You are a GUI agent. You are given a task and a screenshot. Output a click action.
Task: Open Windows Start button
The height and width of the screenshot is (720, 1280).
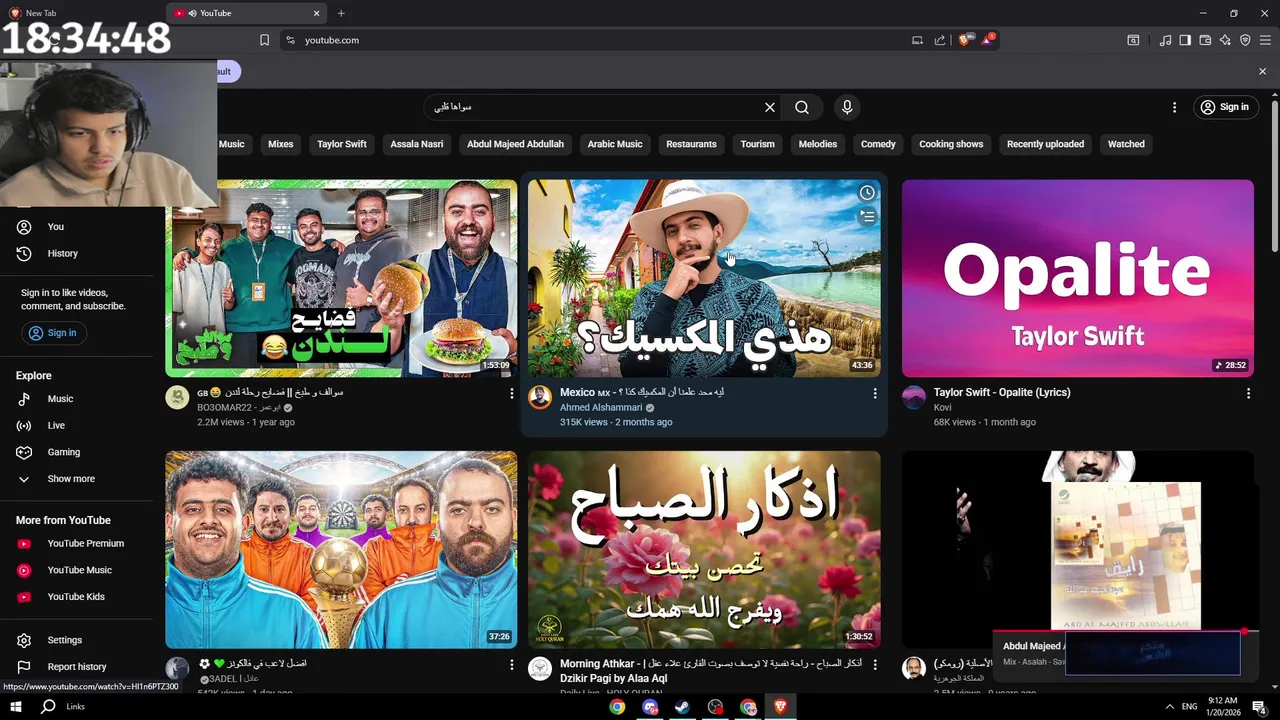[15, 707]
